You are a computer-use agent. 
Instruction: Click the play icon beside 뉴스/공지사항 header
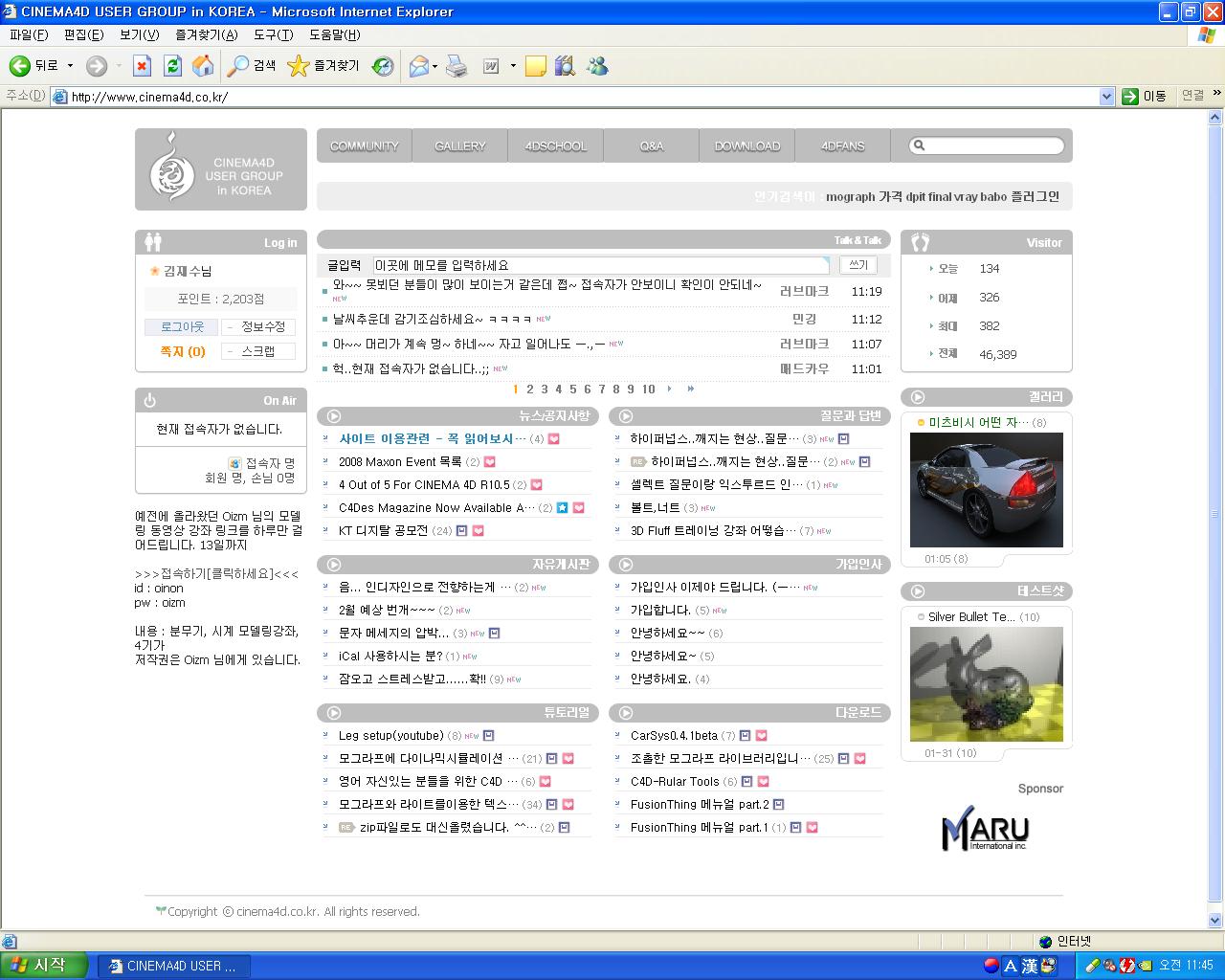tap(334, 416)
